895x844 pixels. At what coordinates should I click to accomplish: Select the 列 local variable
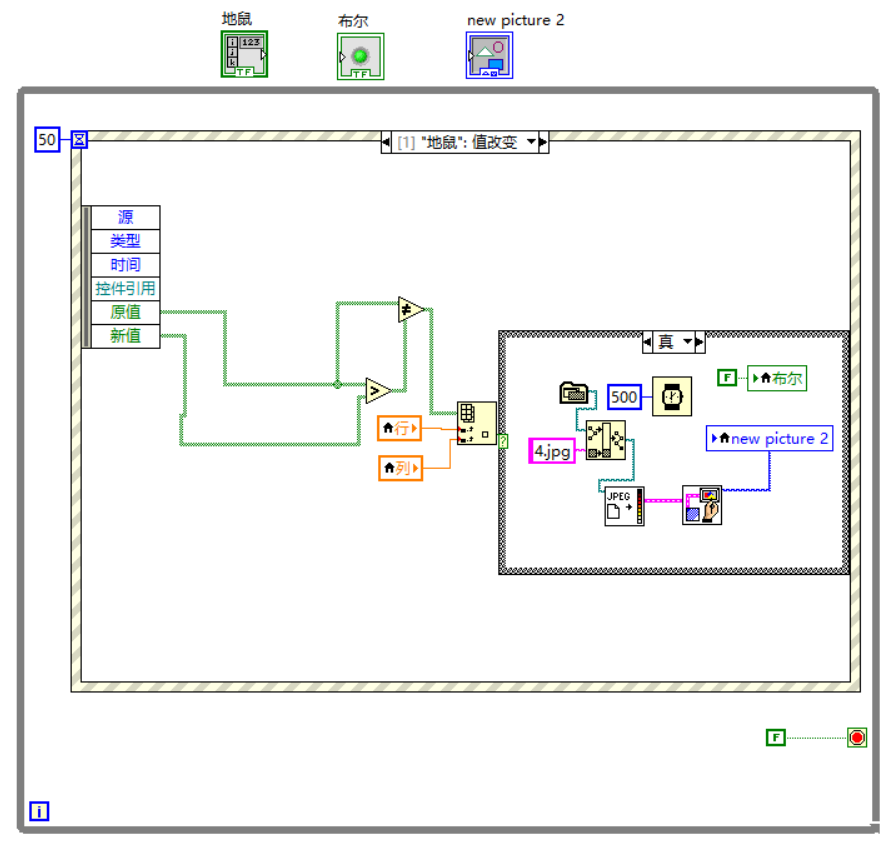coord(400,468)
